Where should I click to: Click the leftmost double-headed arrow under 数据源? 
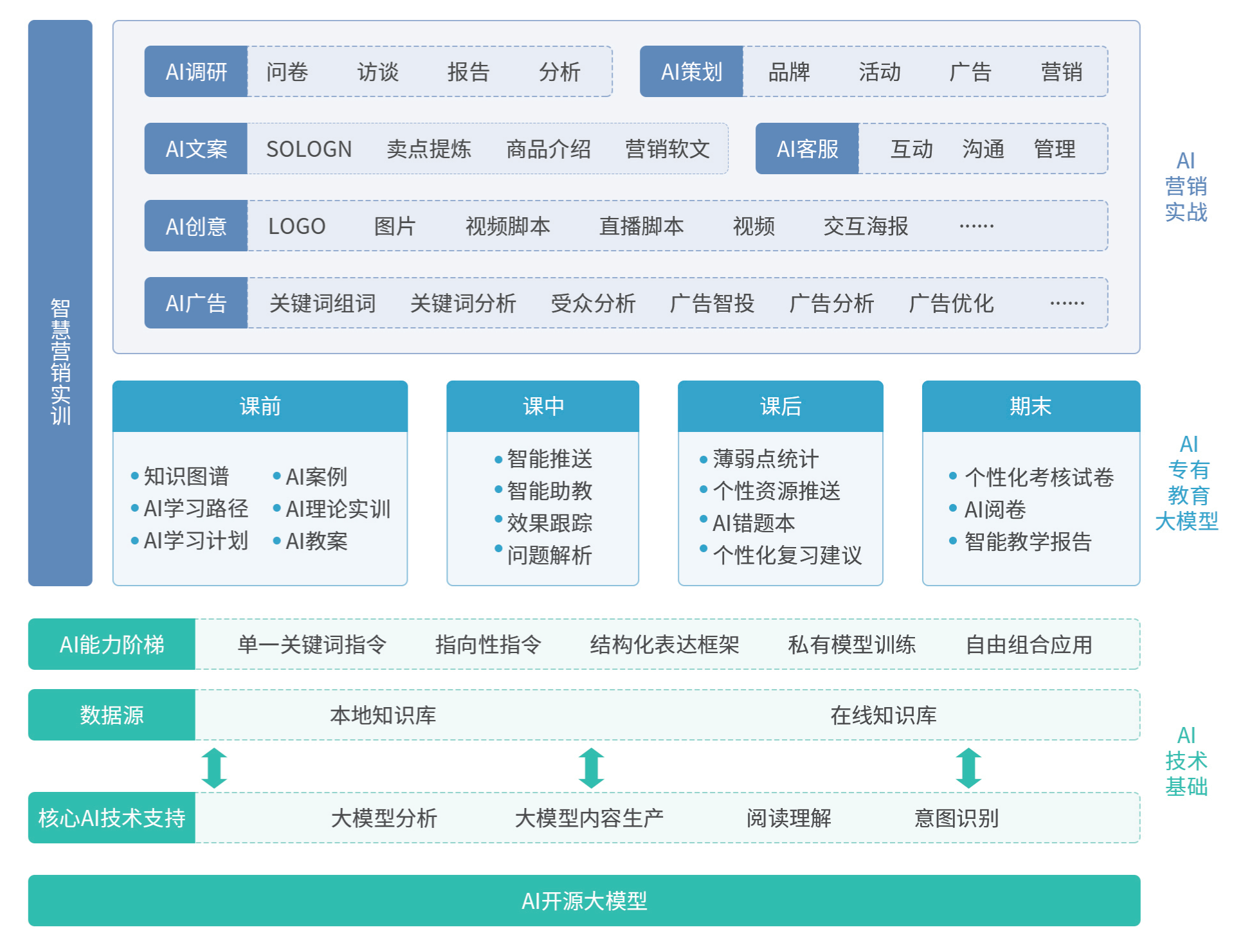[x=214, y=768]
